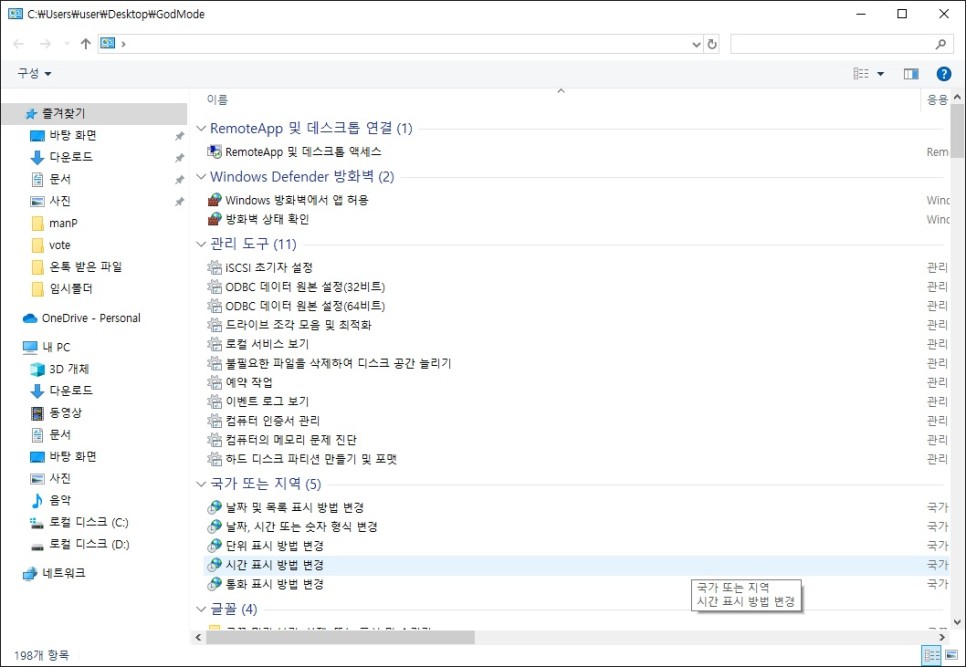The height and width of the screenshot is (667, 966).
Task: Click the 로컬 디스크 (C:) drive icon
Action: coord(38,523)
